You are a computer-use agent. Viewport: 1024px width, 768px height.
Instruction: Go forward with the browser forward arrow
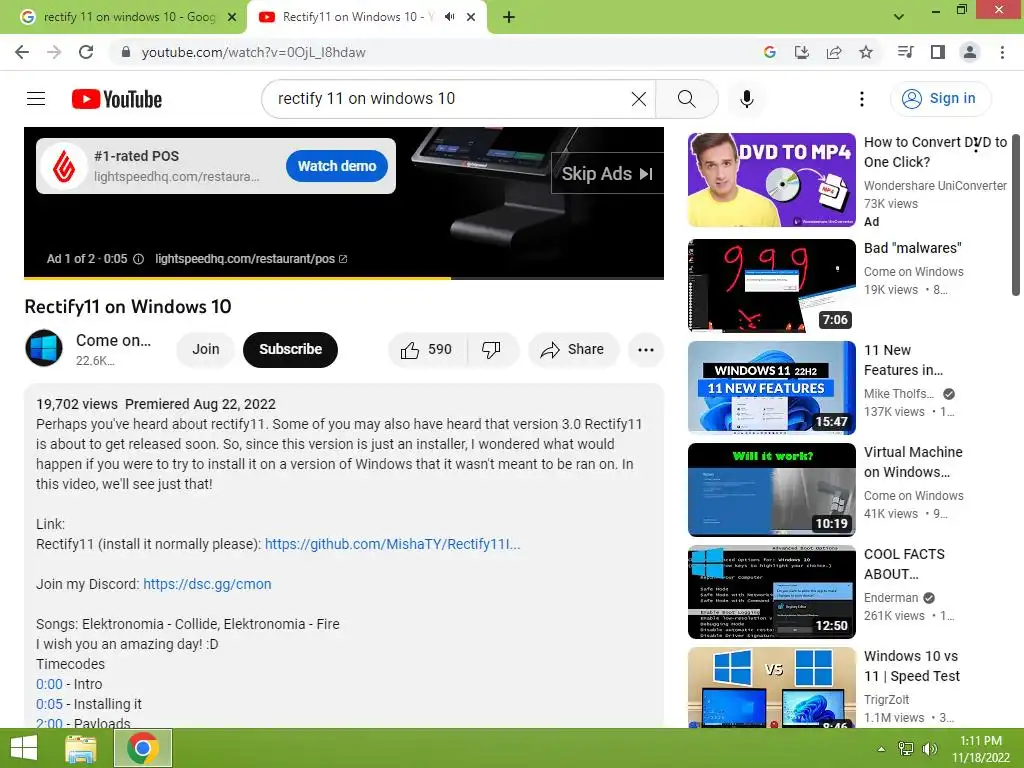[x=54, y=52]
